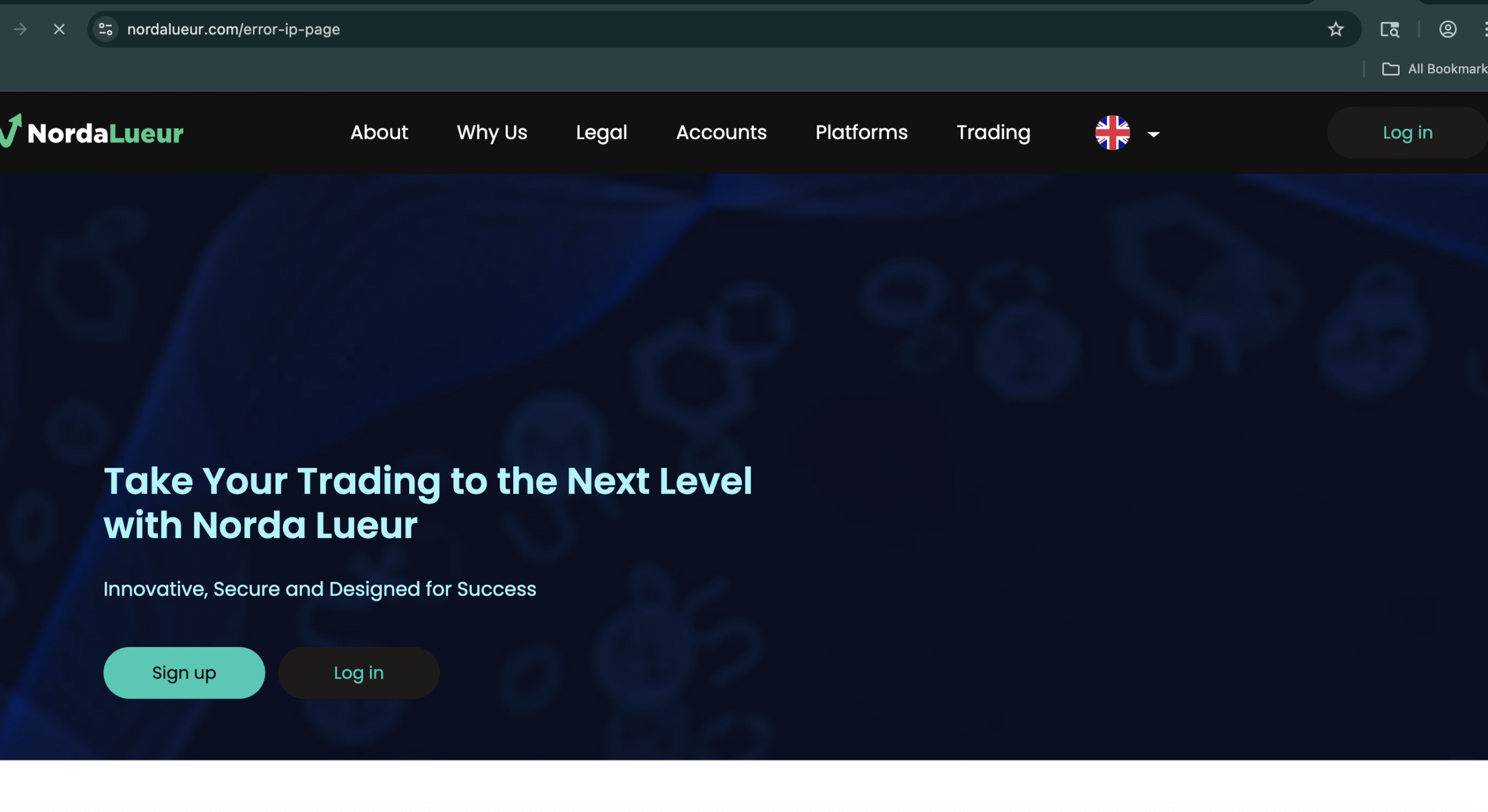1488x812 pixels.
Task: Open site information icon in address bar
Action: click(106, 29)
